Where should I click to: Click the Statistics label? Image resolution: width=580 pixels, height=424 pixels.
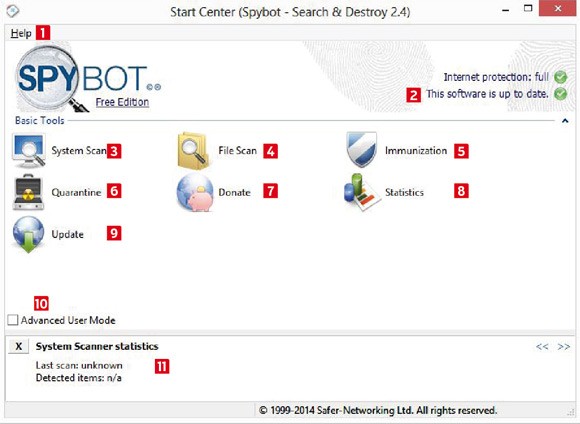pos(404,192)
